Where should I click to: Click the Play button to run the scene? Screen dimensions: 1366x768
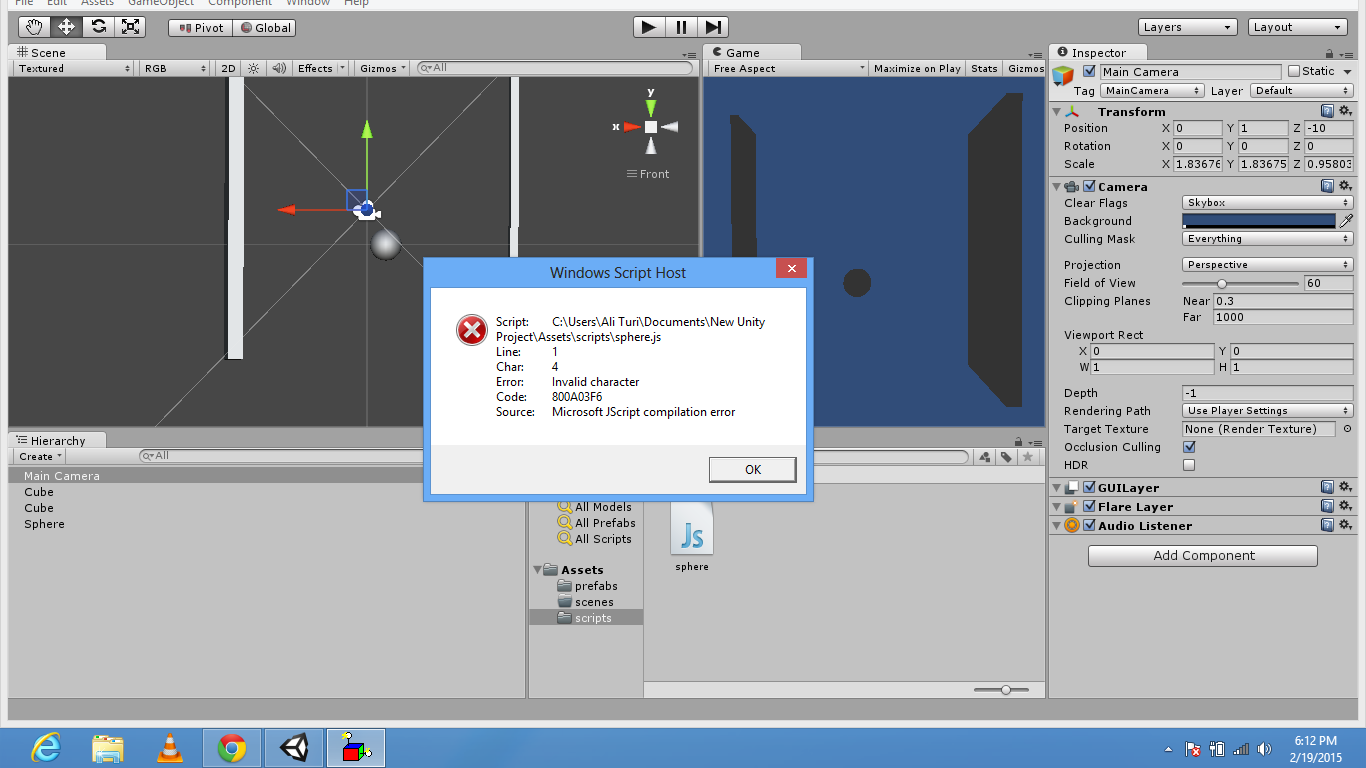(647, 26)
